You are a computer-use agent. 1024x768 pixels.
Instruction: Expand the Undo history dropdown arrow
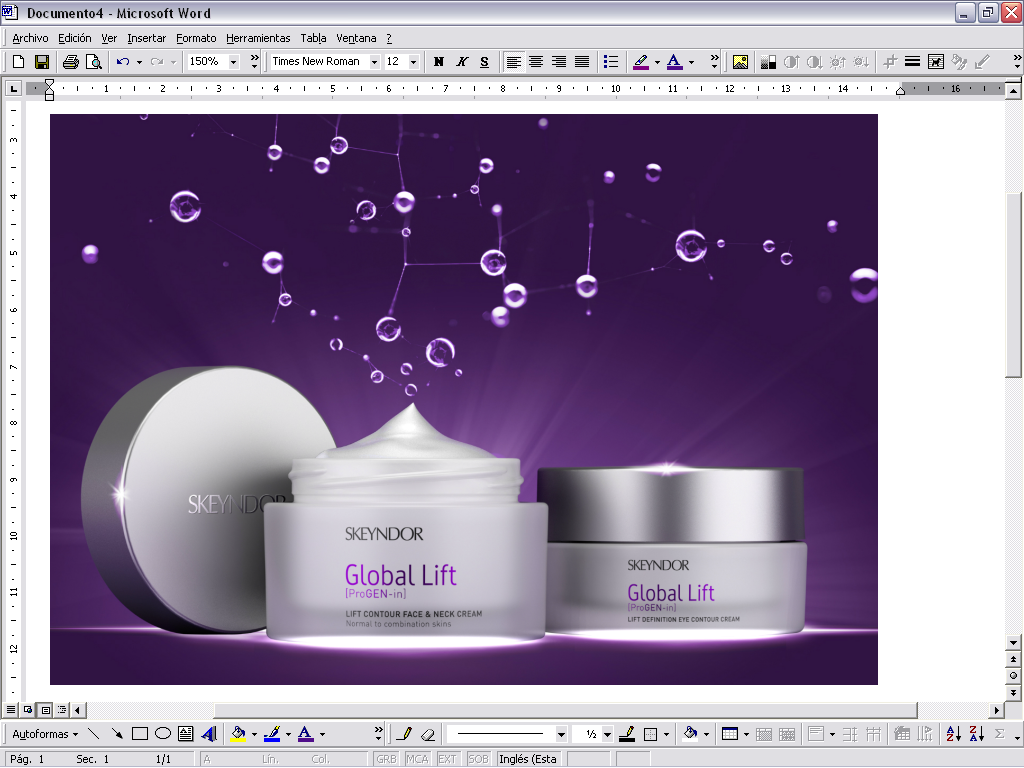[x=139, y=62]
